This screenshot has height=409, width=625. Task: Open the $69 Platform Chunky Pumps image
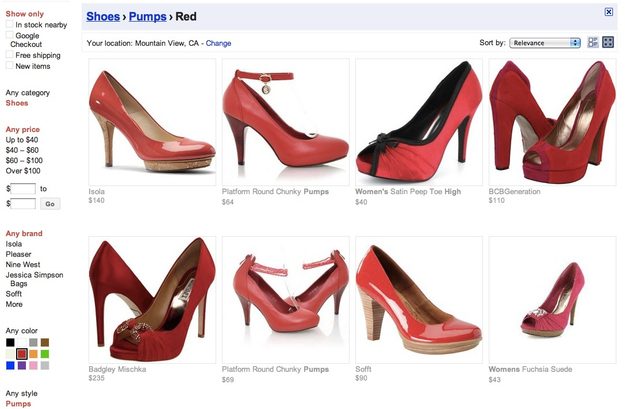coord(285,299)
